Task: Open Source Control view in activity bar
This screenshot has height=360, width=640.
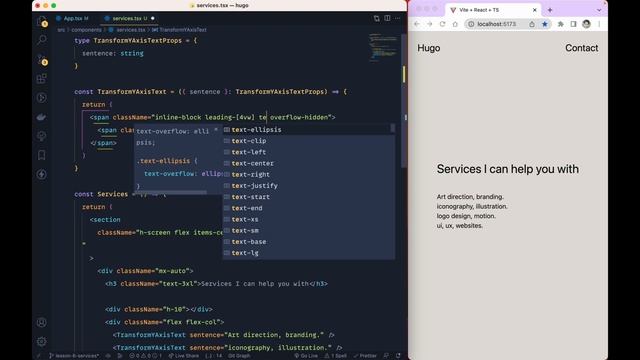Action: point(42,60)
